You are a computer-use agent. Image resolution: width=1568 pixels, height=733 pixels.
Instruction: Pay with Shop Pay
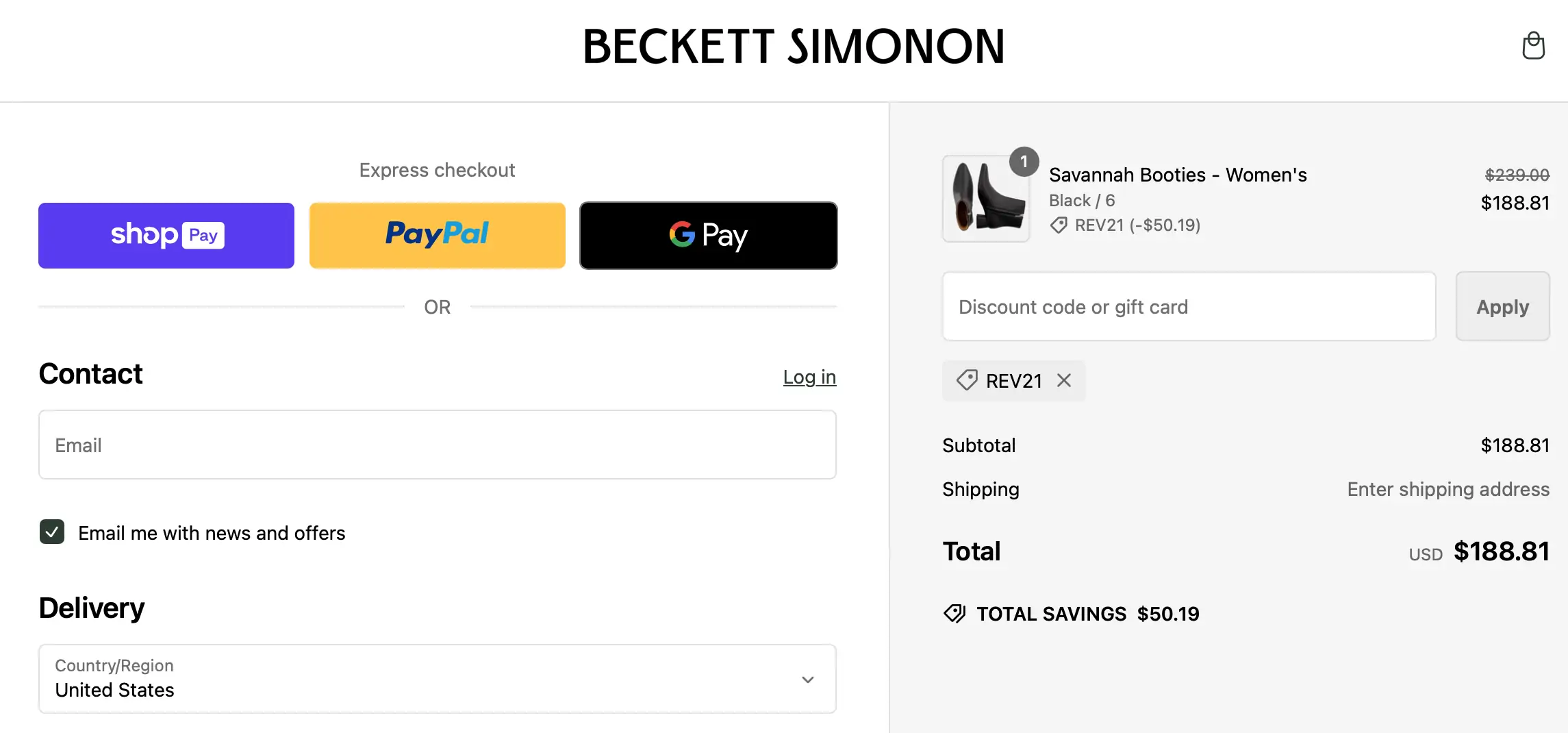[x=166, y=235]
